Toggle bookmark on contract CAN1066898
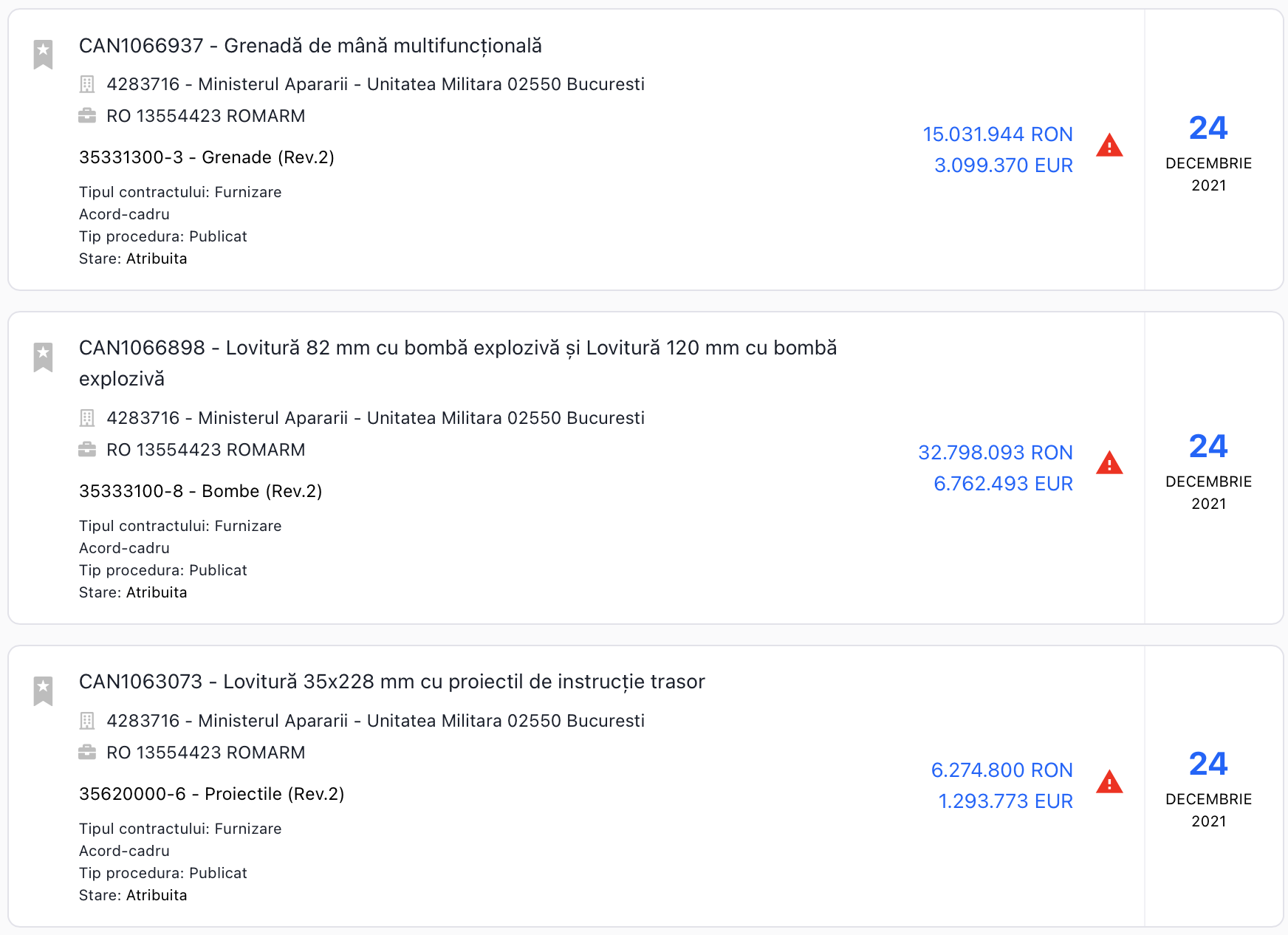The height and width of the screenshot is (935, 1288). pos(44,357)
